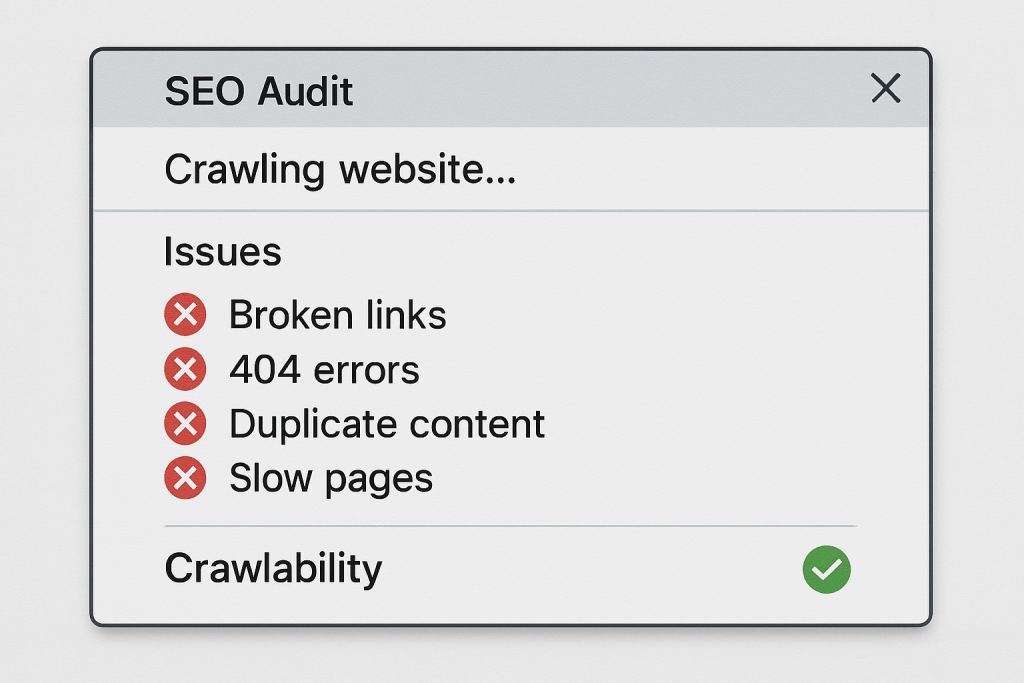Click the divider line above Crawlability

pos(510,526)
